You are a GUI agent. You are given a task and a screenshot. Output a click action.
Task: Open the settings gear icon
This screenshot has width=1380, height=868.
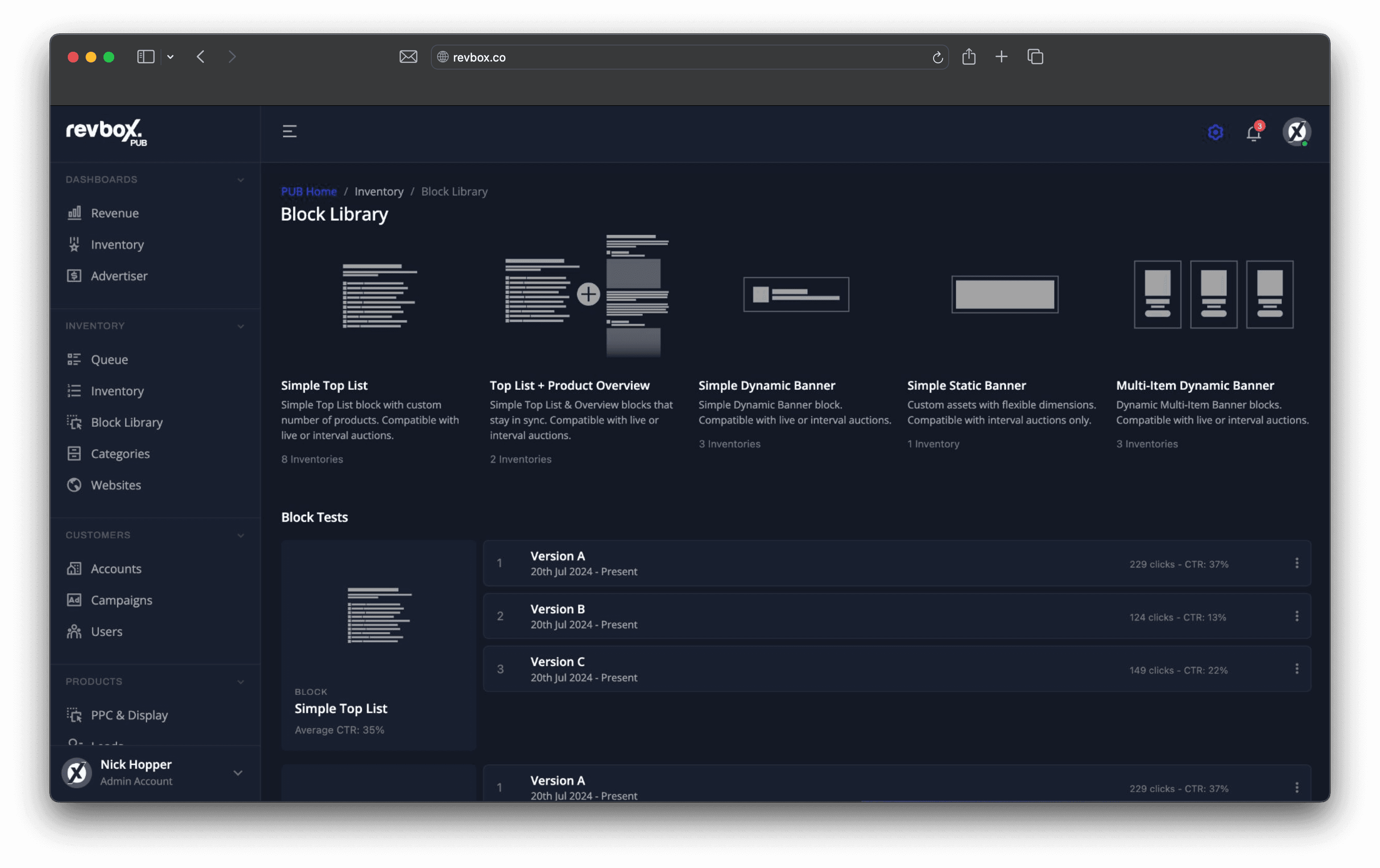(1215, 132)
